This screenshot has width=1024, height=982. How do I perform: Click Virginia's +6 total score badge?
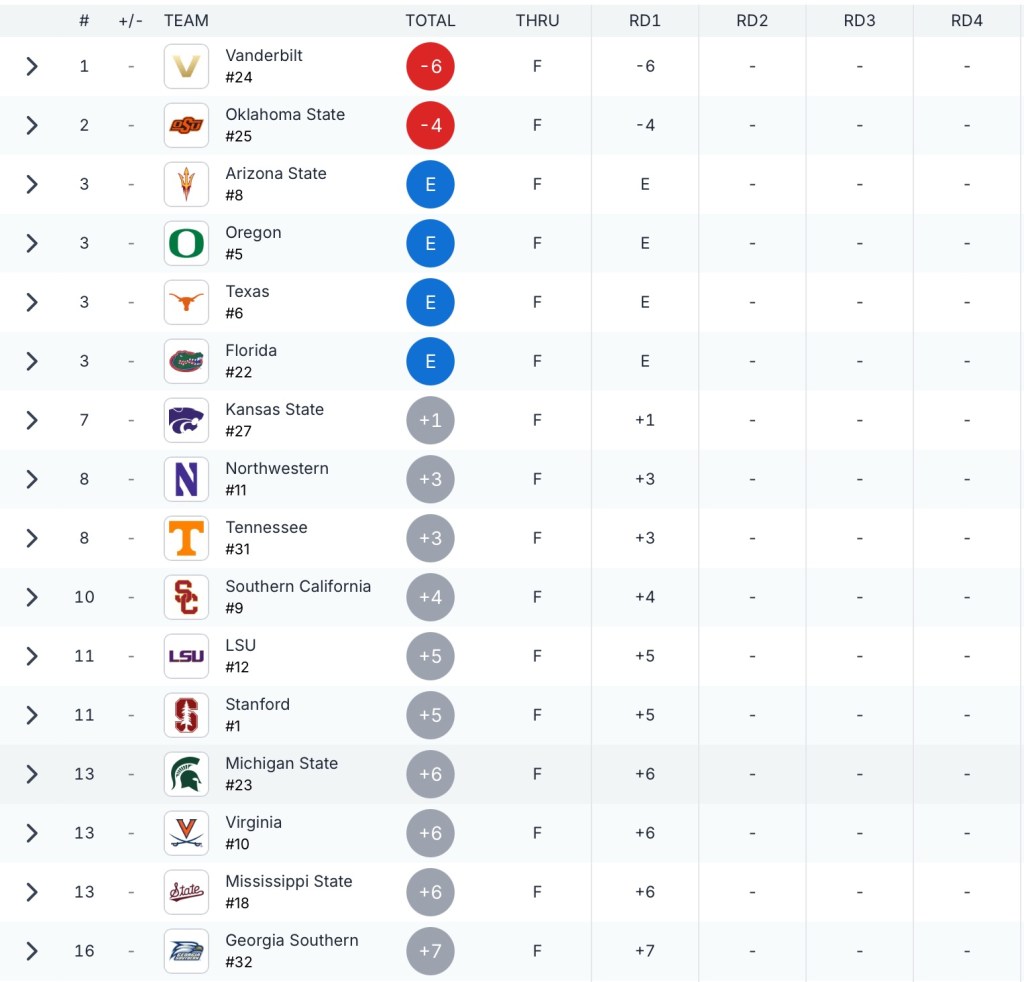pyautogui.click(x=430, y=833)
